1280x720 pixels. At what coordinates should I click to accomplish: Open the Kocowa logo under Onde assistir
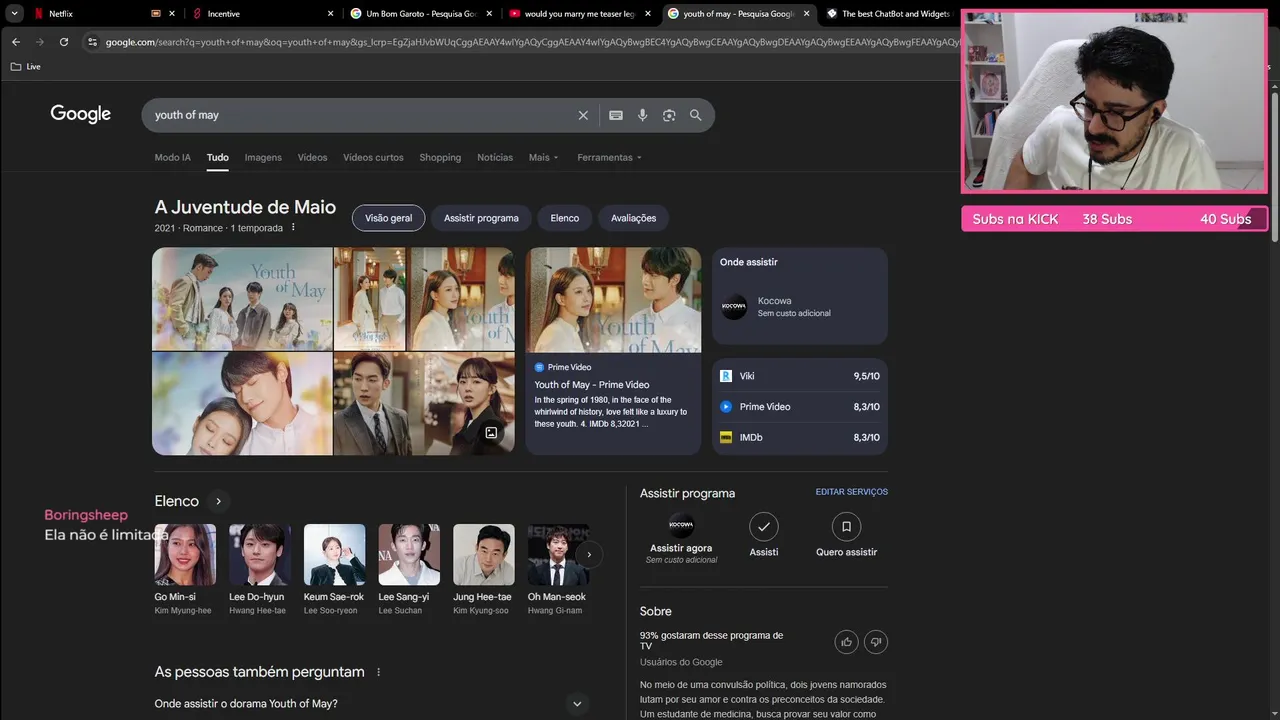734,307
